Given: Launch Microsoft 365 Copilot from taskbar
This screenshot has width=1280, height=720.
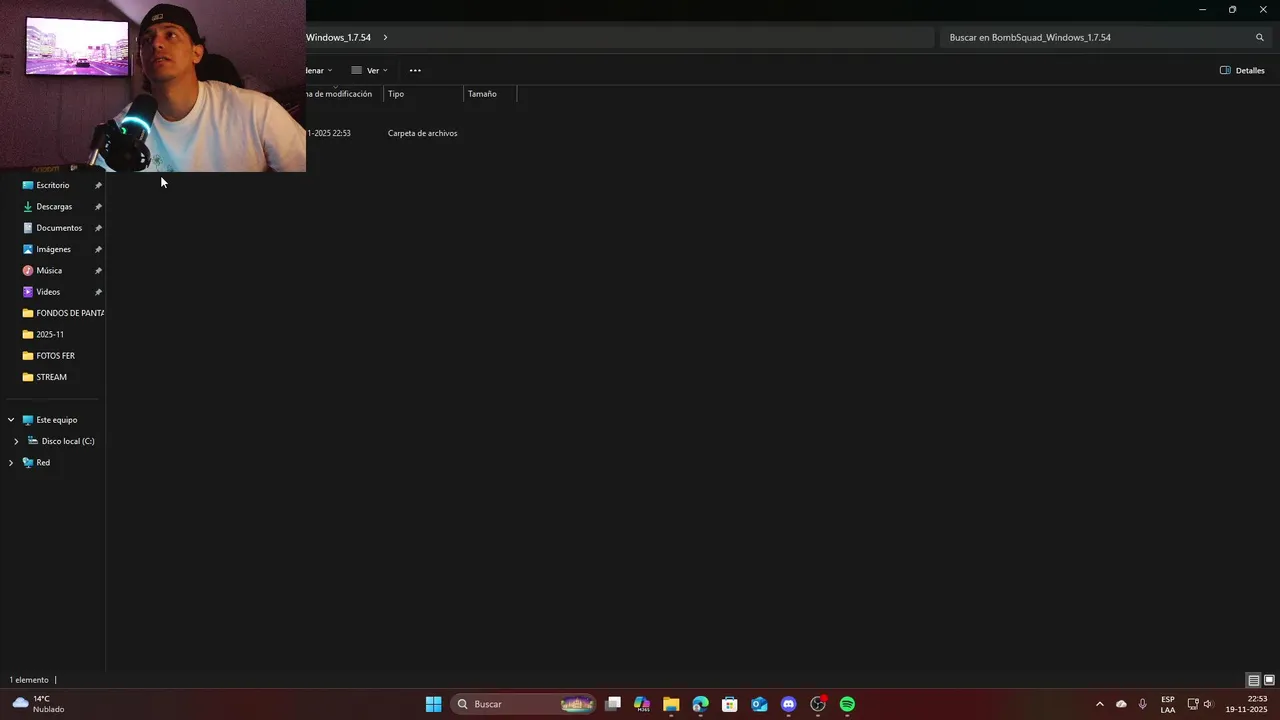Looking at the screenshot, I should [642, 704].
